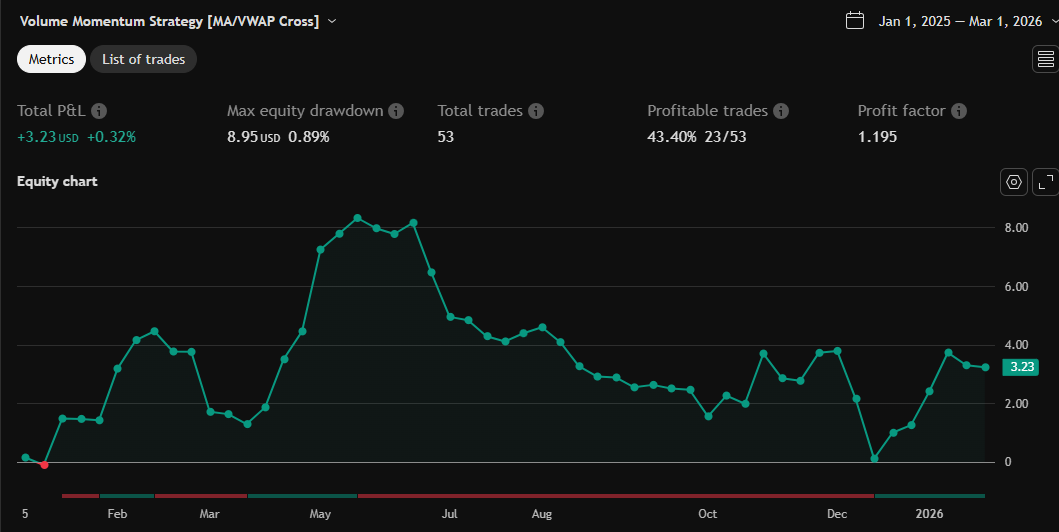Click info icon next to Max equity drawdown

click(x=396, y=111)
